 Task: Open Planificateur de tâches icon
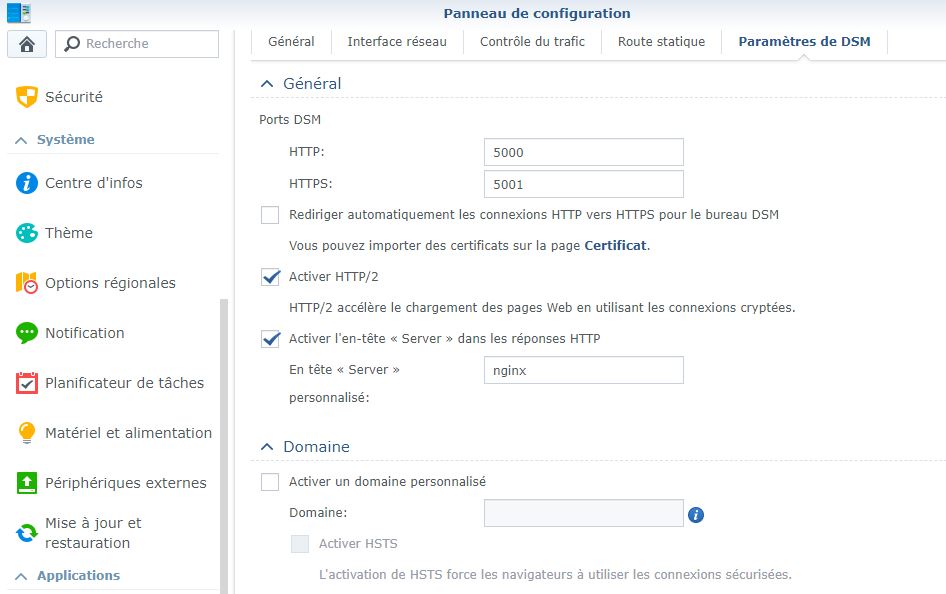coord(27,383)
